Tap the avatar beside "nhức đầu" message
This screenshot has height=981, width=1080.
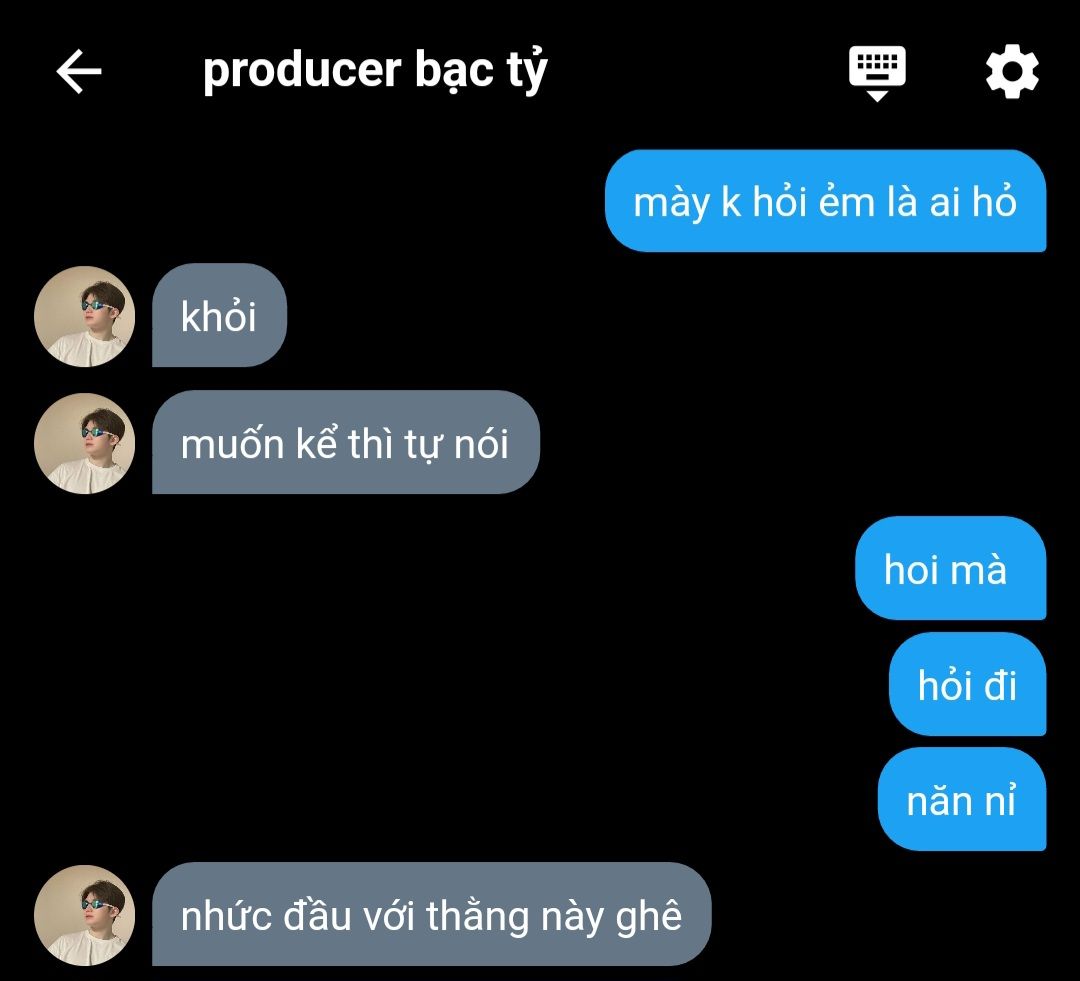[x=85, y=915]
